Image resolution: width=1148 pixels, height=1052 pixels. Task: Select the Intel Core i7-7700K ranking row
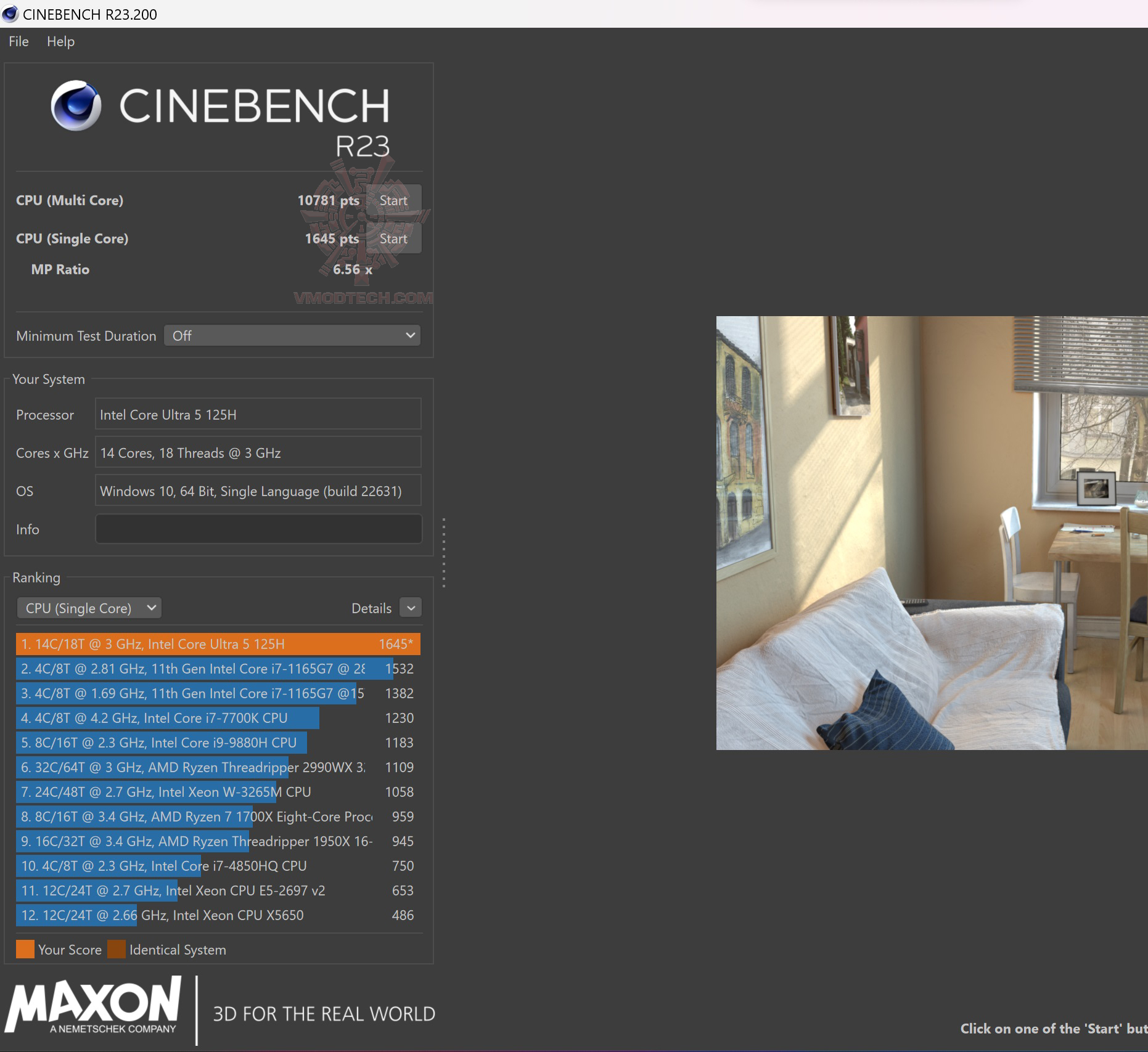(x=218, y=718)
